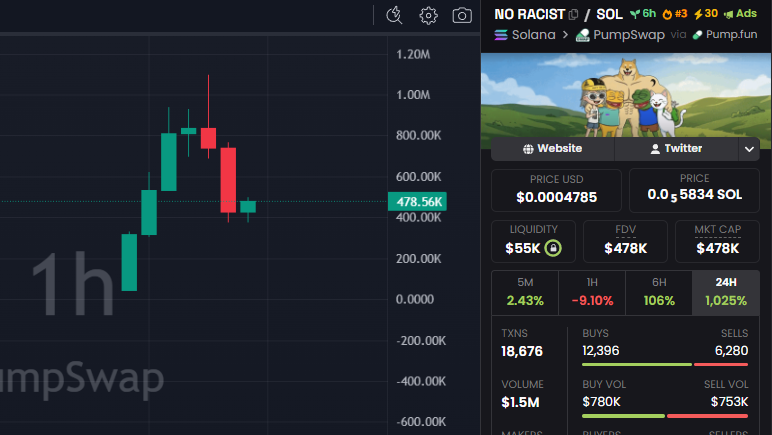Click the current price label 478.56K
The width and height of the screenshot is (772, 435).
point(418,202)
